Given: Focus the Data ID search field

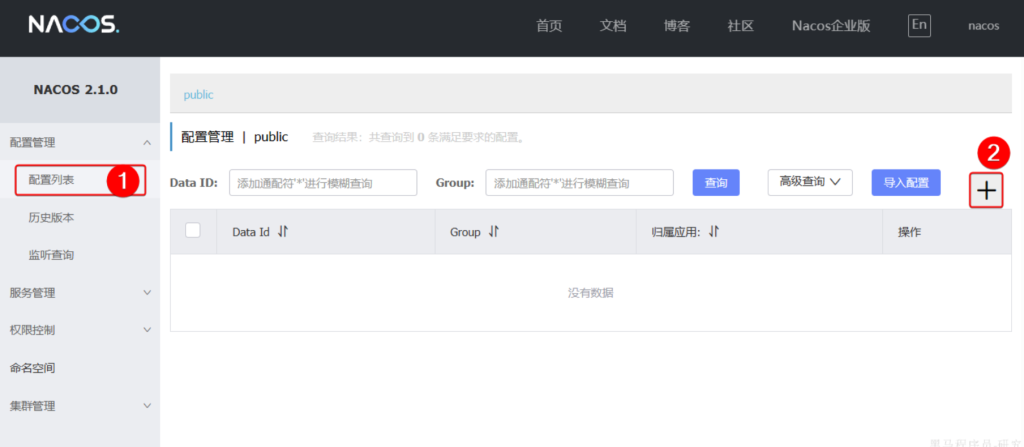Looking at the screenshot, I should point(322,183).
